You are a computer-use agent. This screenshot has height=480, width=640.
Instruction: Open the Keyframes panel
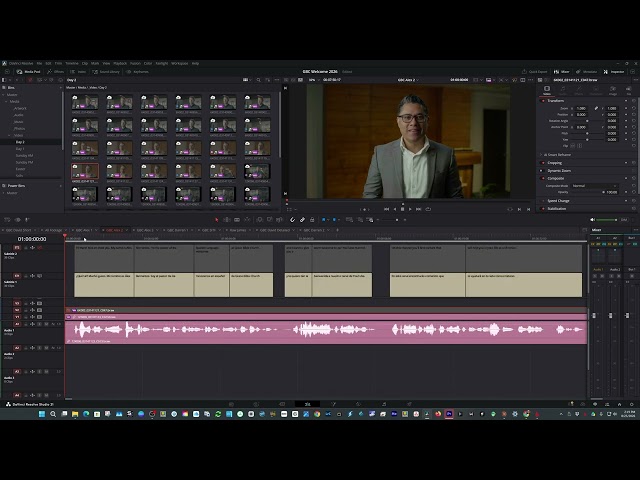pos(138,71)
